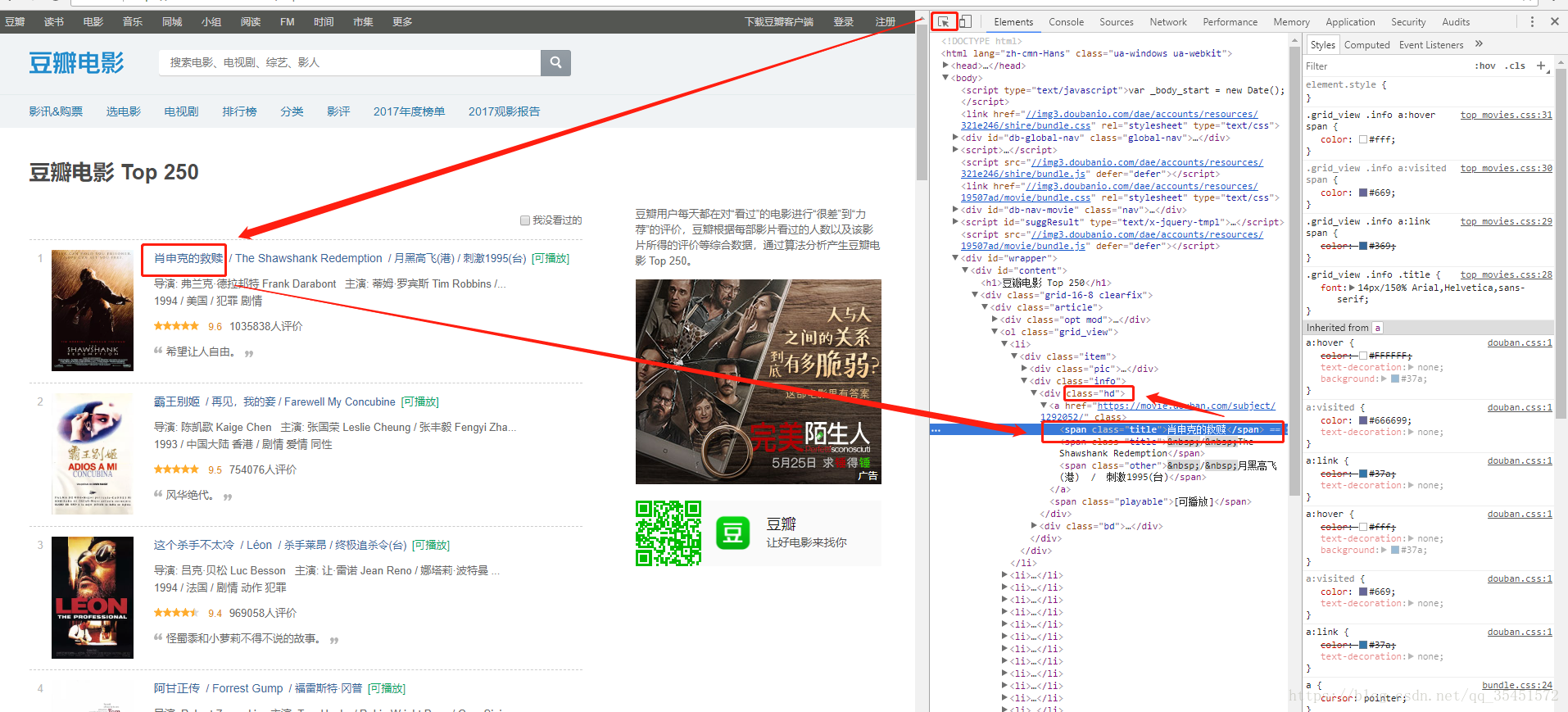This screenshot has width=1568, height=712.
Task: Select span class playable DOM row
Action: tap(1152, 501)
